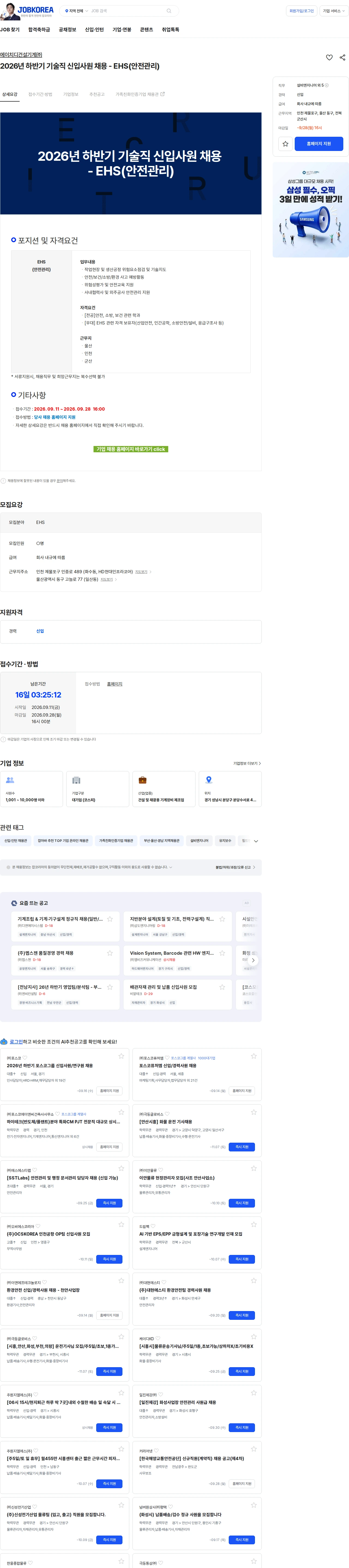Open the 삼성 필수, 오픽 ad banner
This screenshot has width=349, height=1568.
coord(311,210)
